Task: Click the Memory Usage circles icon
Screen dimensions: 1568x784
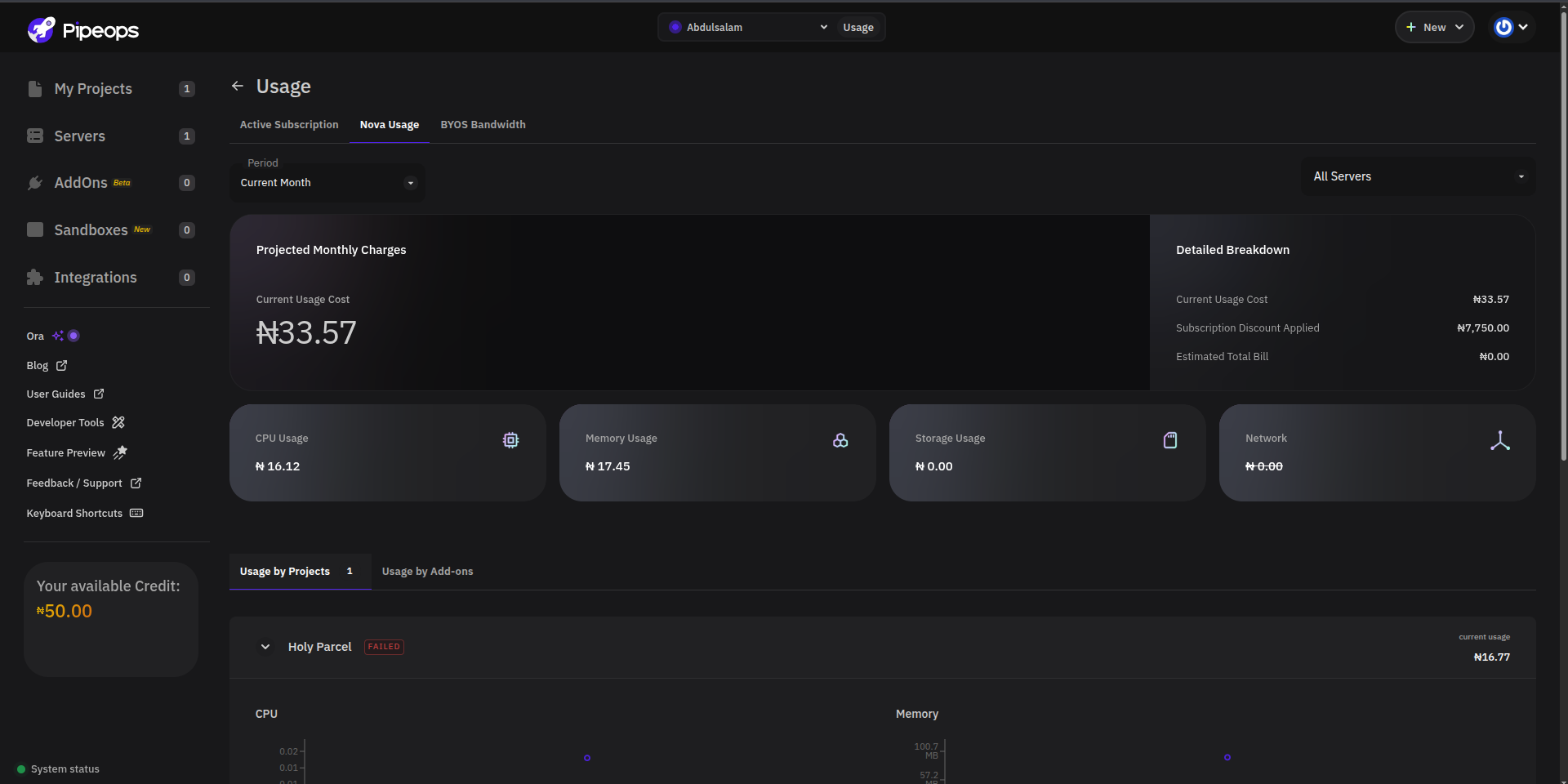Action: (x=840, y=440)
